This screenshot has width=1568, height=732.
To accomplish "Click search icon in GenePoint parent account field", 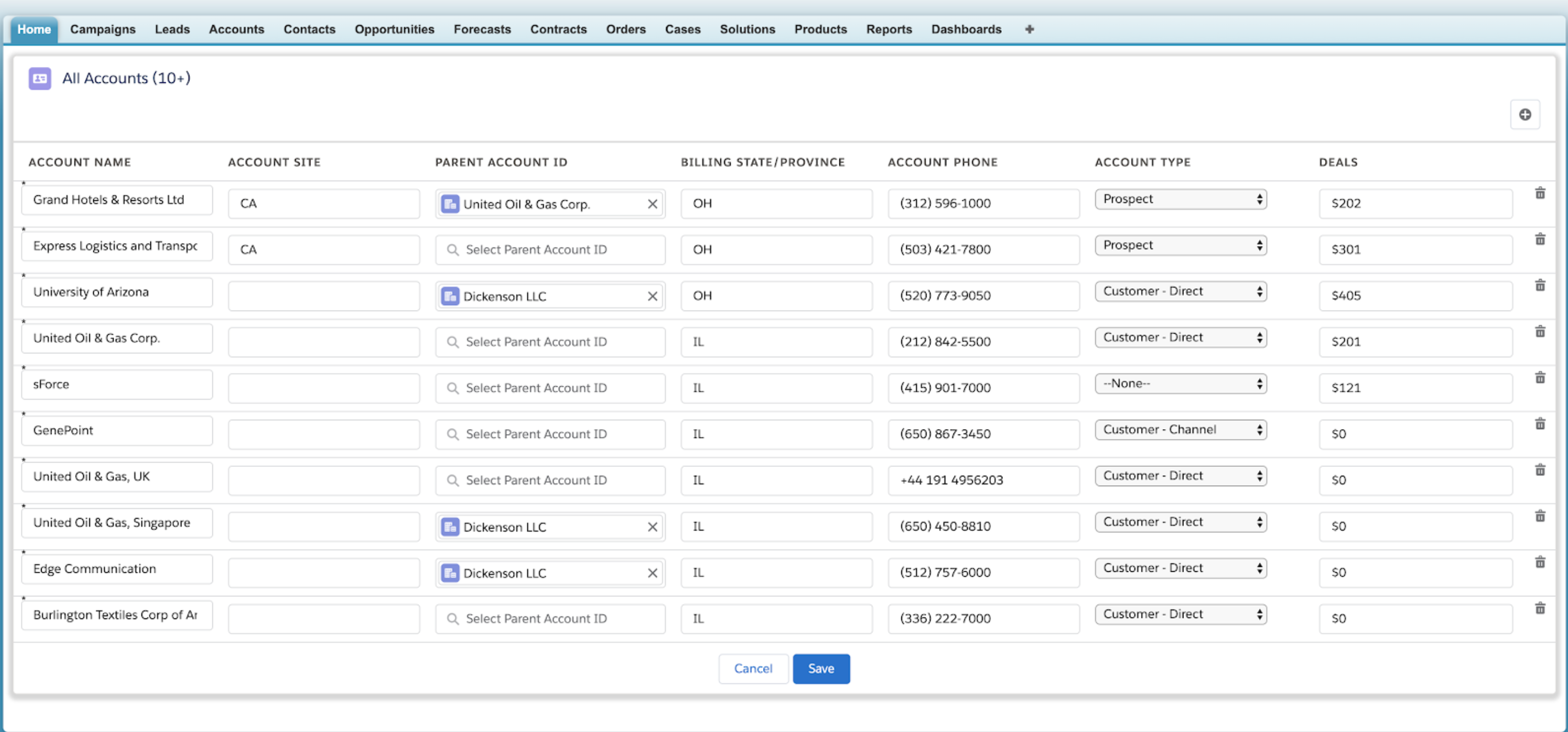I will tap(452, 434).
